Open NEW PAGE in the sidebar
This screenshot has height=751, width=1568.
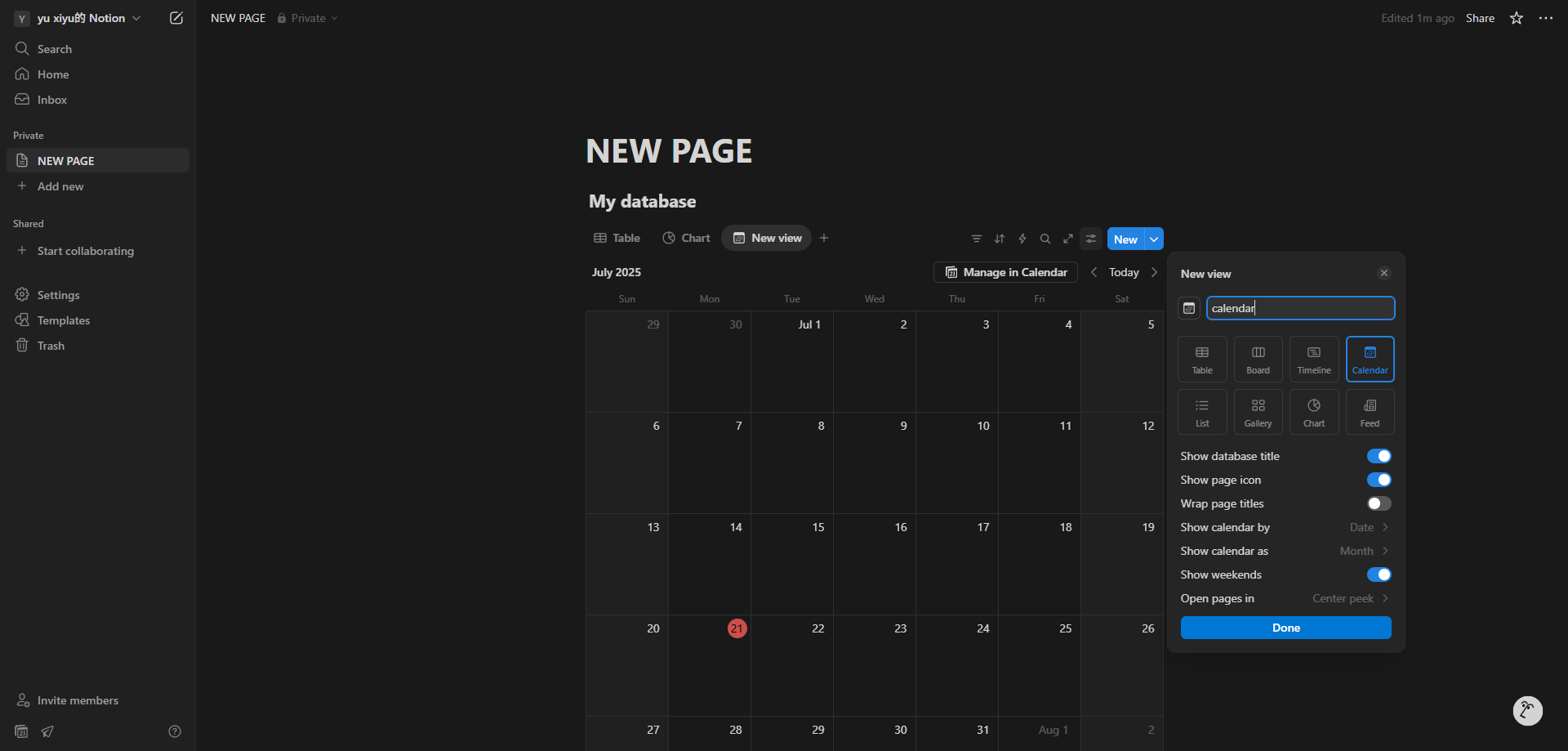98,160
